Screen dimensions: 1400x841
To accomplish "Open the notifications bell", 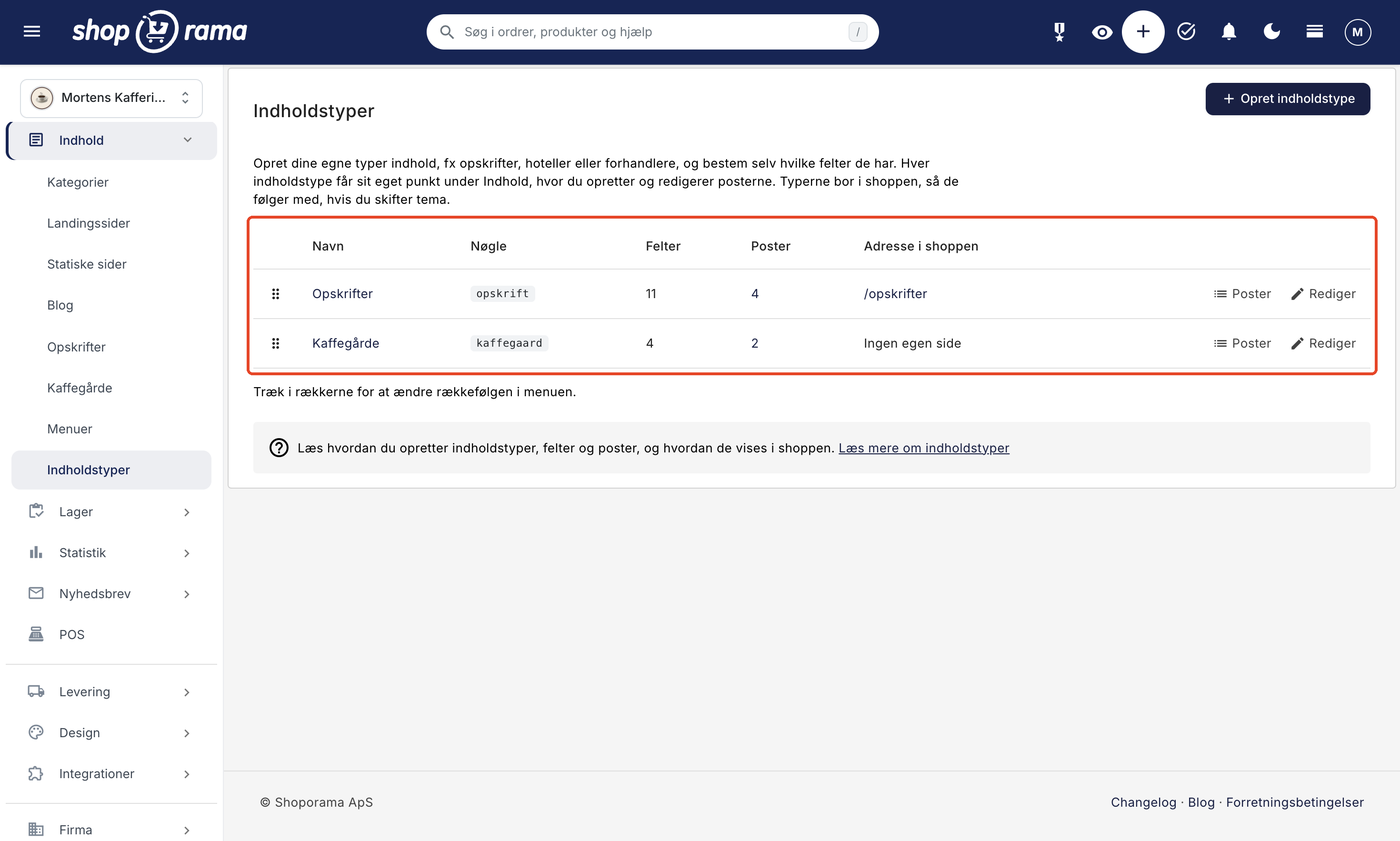I will point(1229,32).
